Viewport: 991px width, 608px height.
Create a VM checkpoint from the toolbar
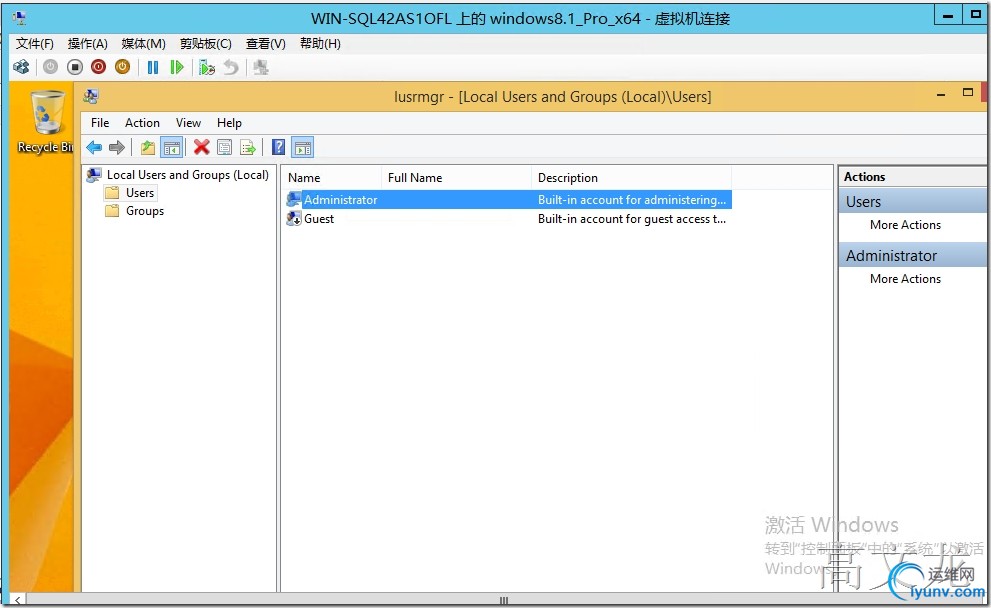[x=207, y=67]
